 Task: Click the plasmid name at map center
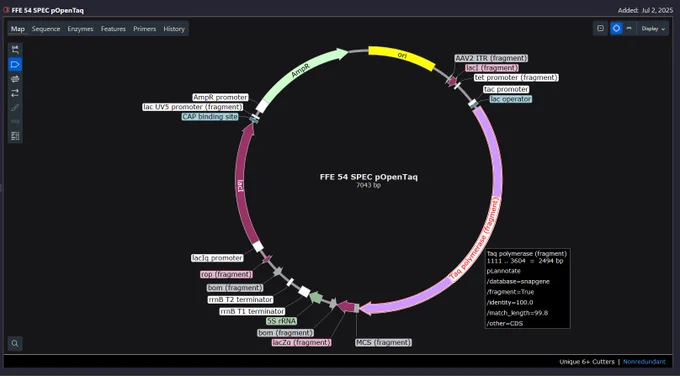click(x=369, y=177)
